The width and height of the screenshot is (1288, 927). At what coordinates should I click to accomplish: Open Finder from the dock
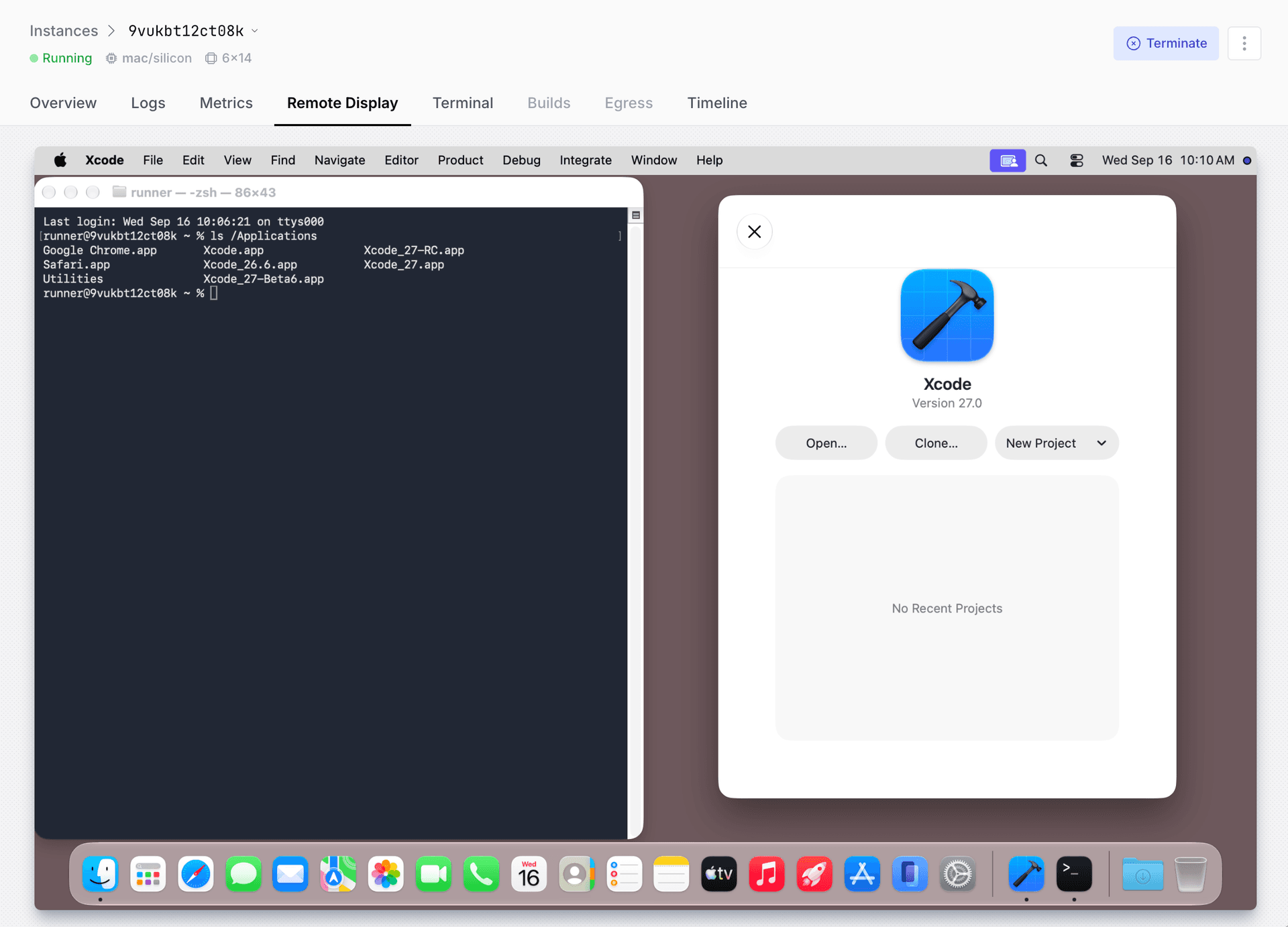[x=101, y=874]
